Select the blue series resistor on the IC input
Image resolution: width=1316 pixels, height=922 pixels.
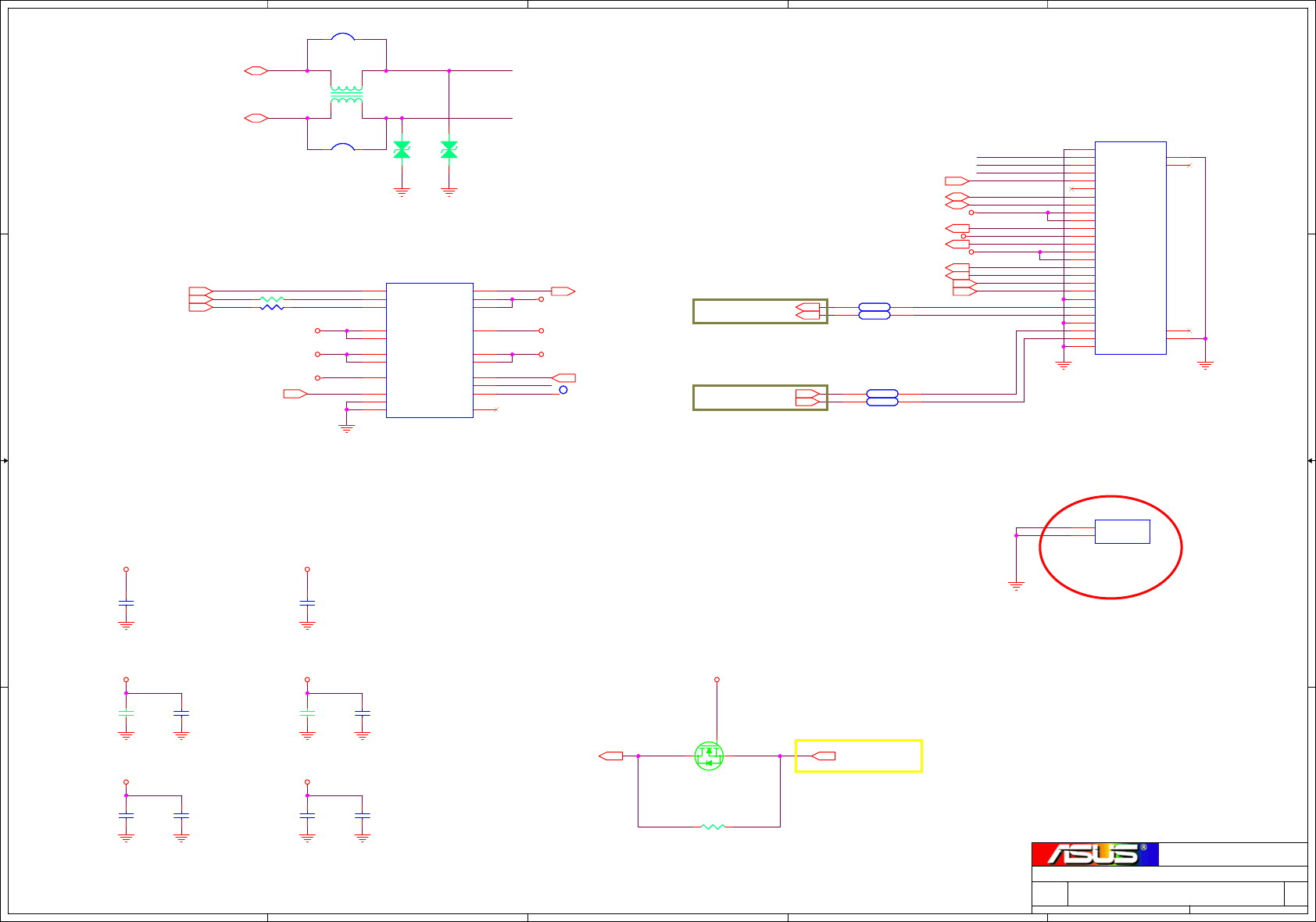click(x=271, y=307)
